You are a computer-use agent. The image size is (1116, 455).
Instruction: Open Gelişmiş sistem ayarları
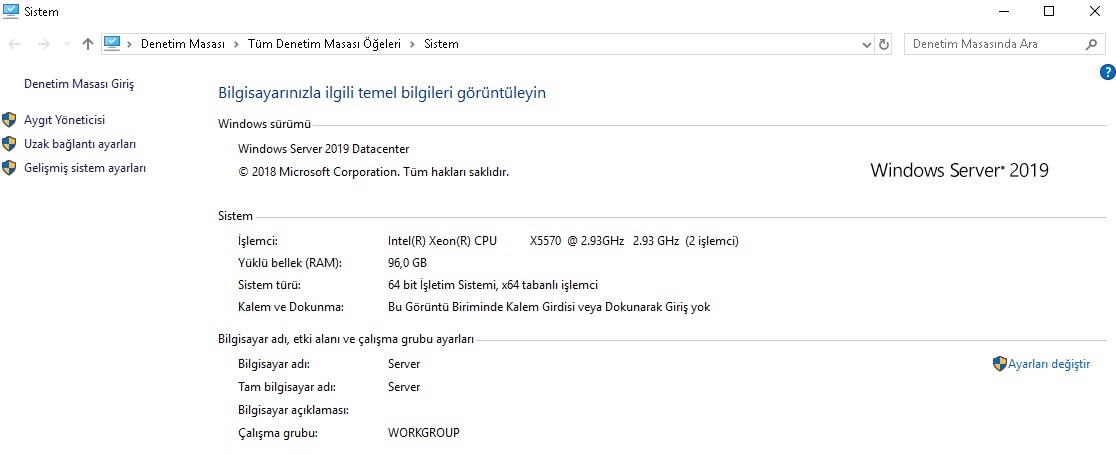(x=85, y=168)
